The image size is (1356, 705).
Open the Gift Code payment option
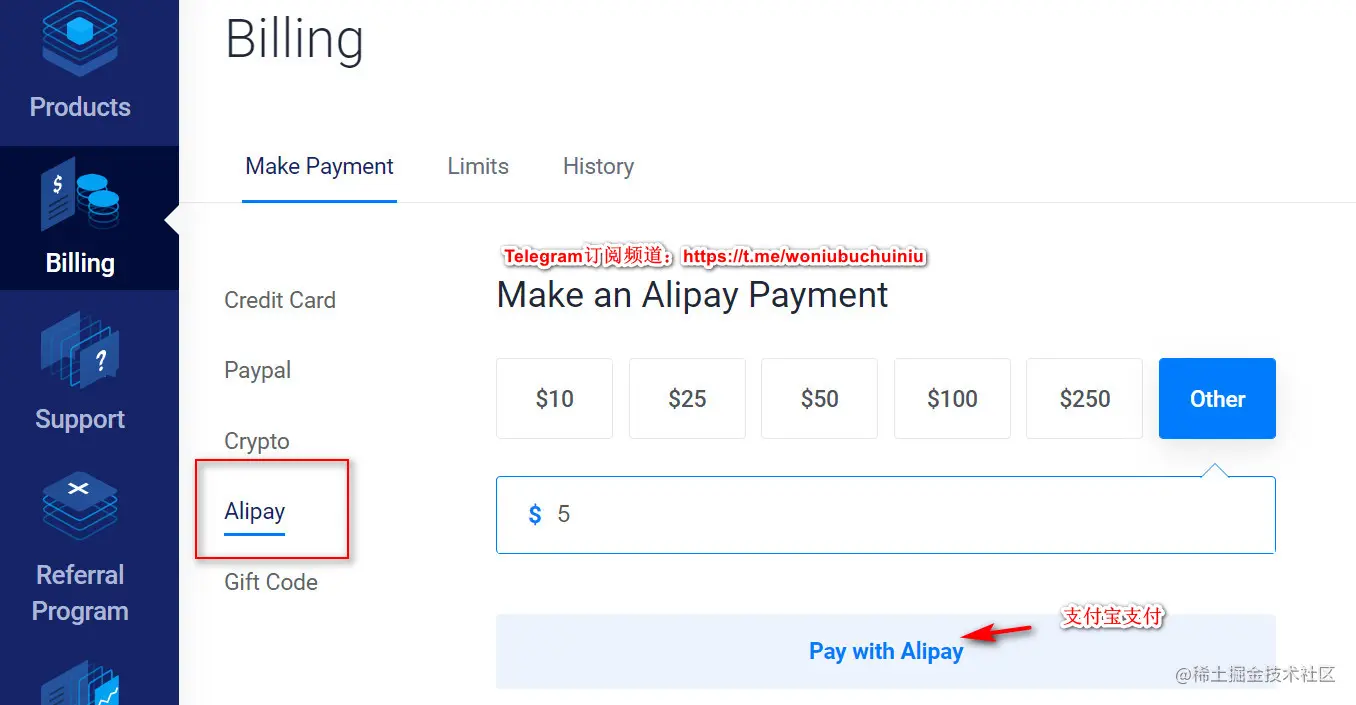click(x=270, y=581)
